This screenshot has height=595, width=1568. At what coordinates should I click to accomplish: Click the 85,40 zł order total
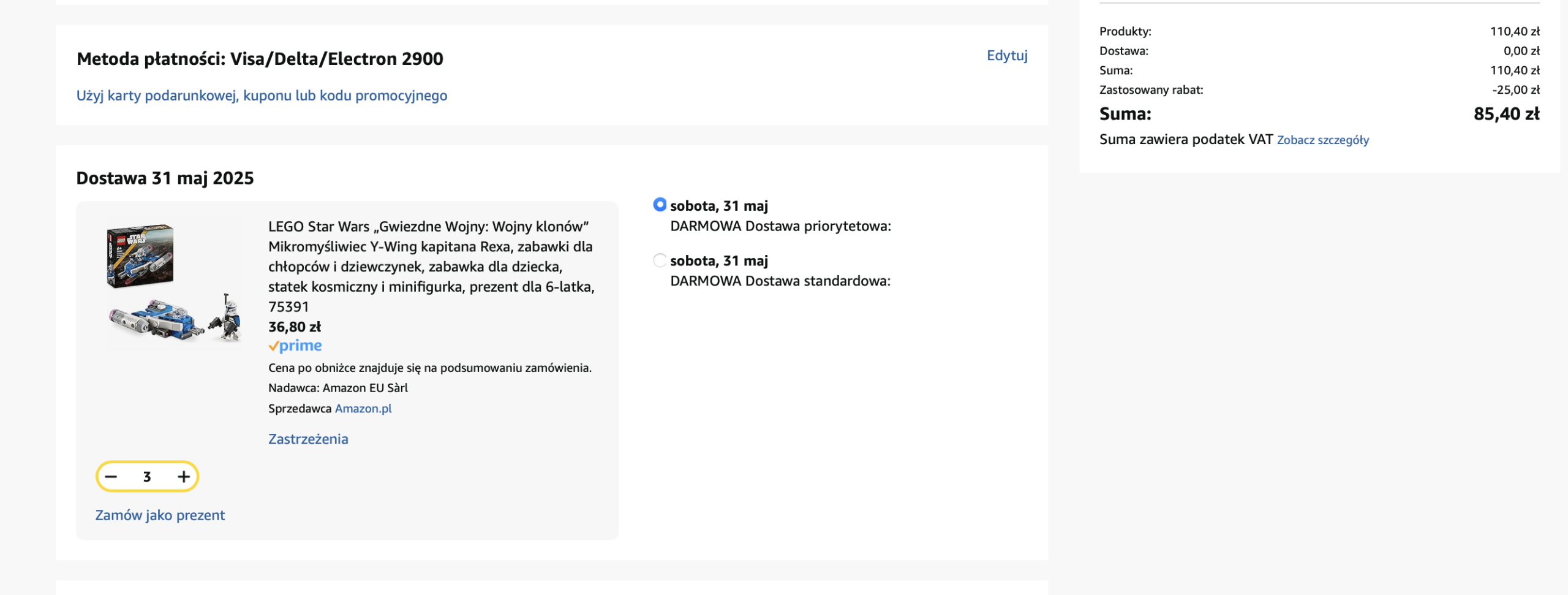tap(1506, 114)
